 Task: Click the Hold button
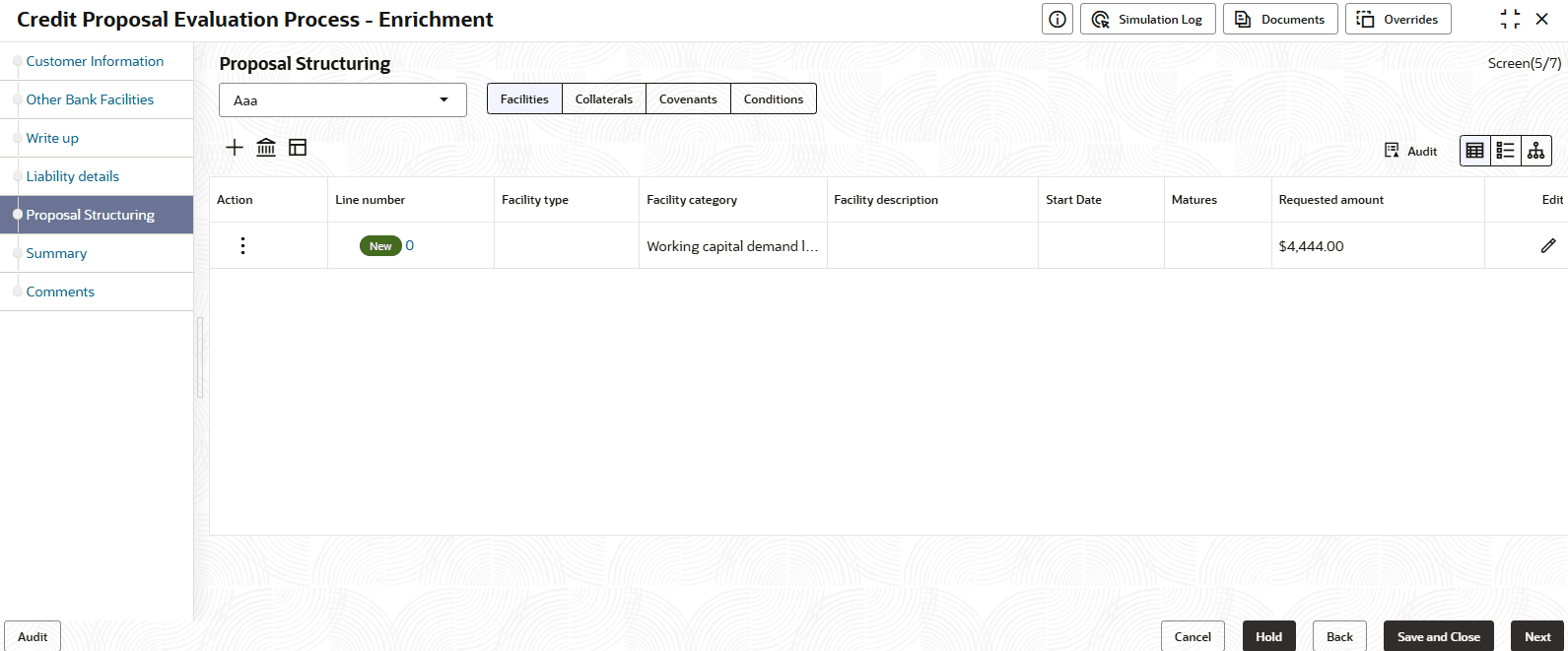point(1269,636)
